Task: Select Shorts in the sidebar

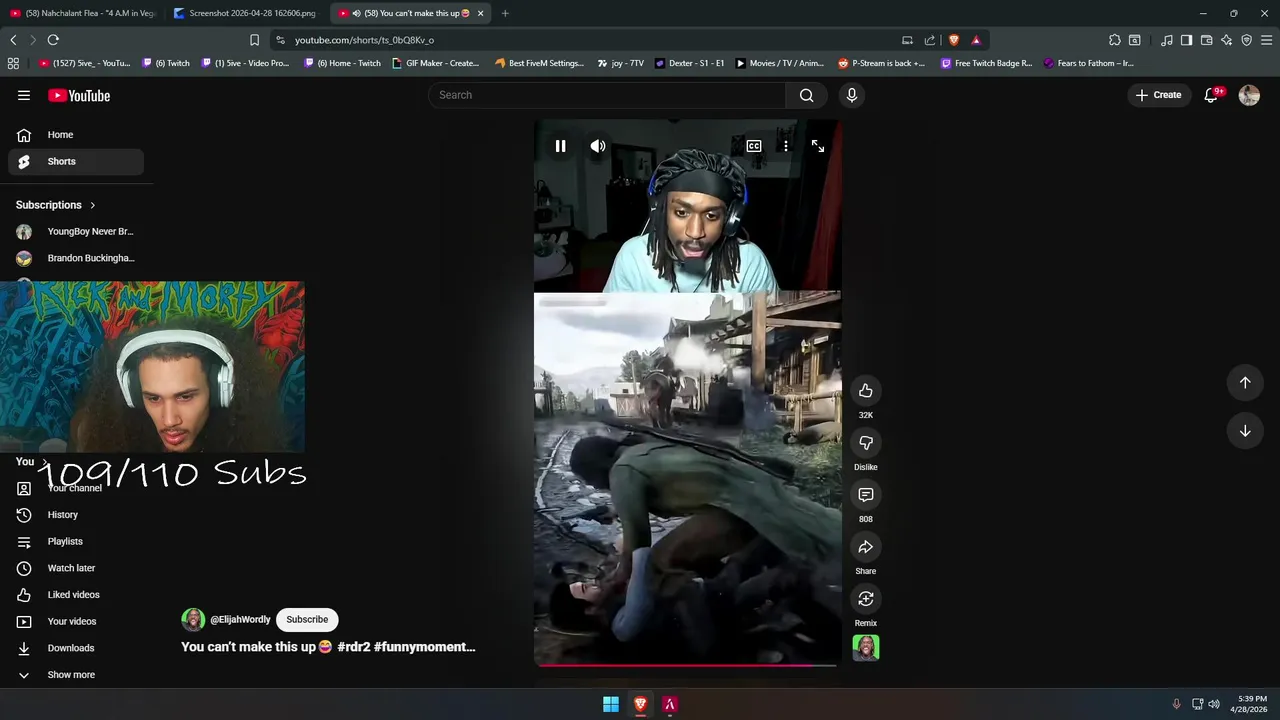Action: pos(76,161)
